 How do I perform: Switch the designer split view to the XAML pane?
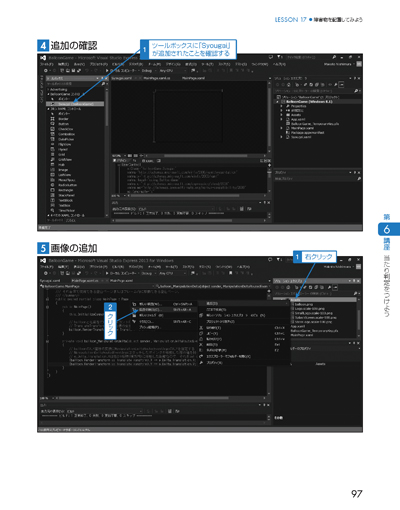[x=148, y=161]
